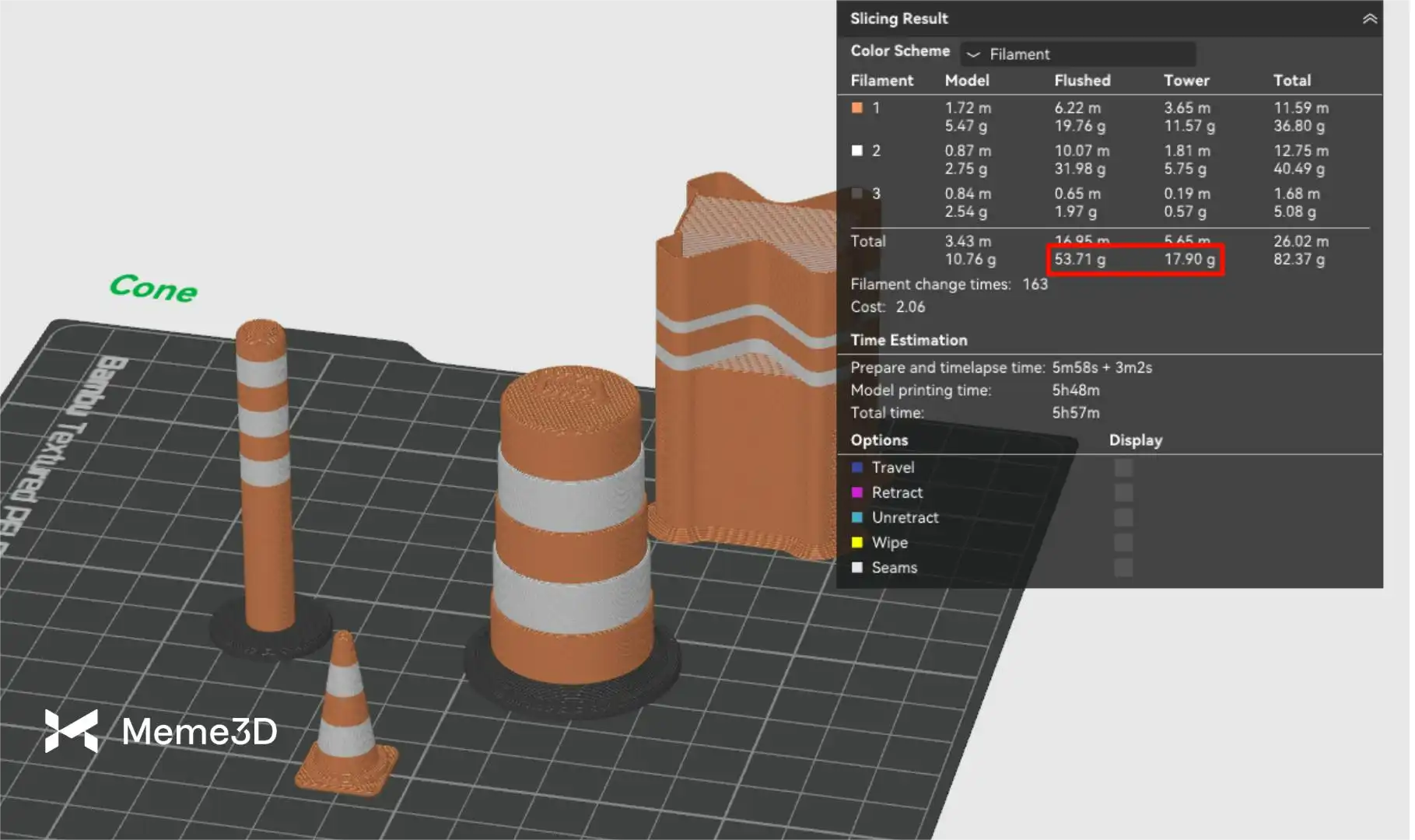Click the yellow Wipe legend icon
This screenshot has width=1415, height=840.
coord(856,542)
